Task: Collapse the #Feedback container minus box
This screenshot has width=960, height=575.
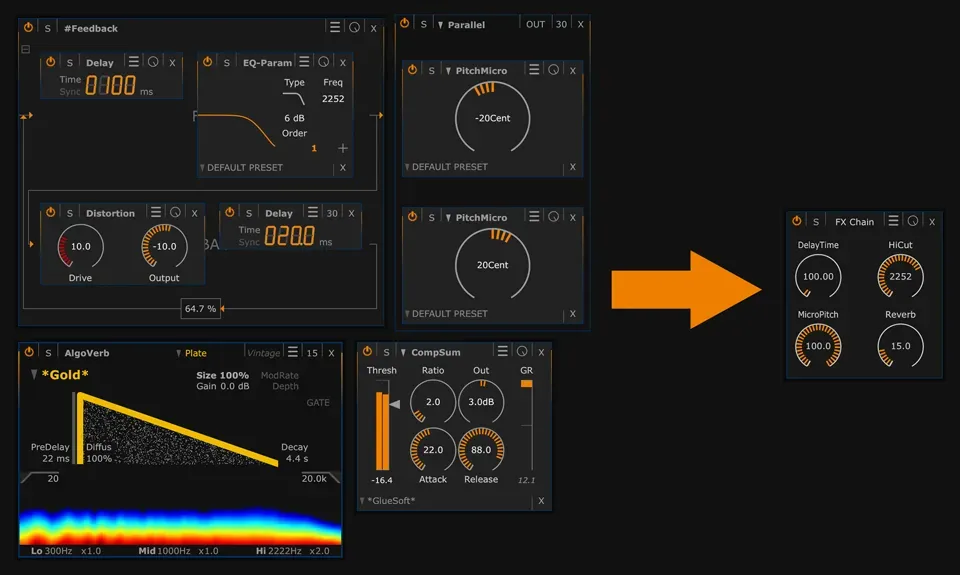Action: pos(26,49)
